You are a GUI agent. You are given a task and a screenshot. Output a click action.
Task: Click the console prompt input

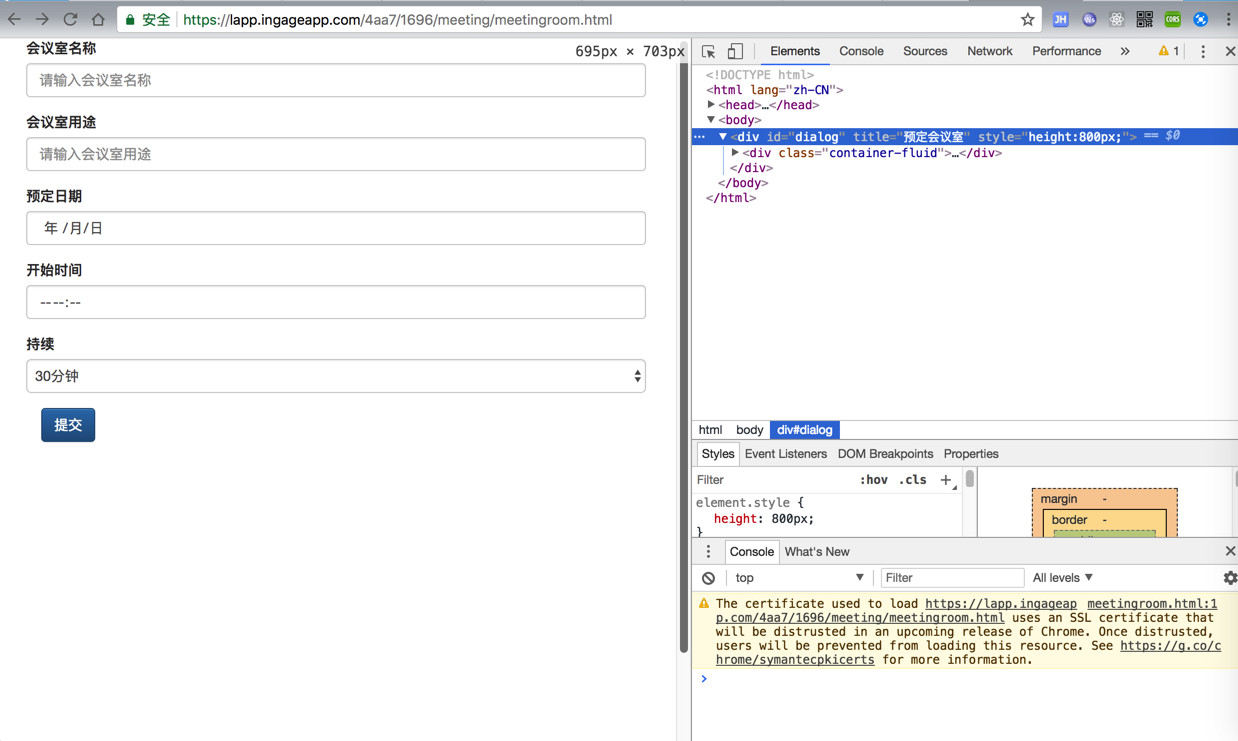970,679
